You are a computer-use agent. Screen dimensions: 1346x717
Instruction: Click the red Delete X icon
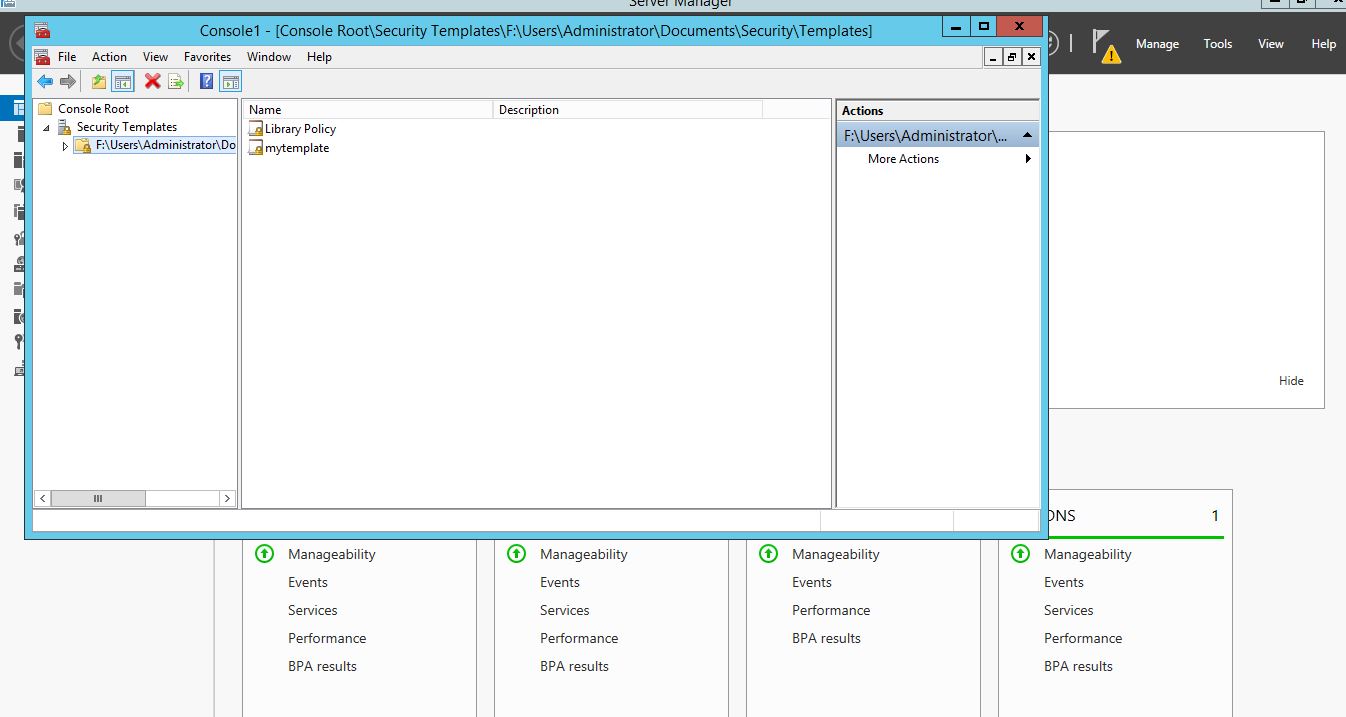[152, 82]
